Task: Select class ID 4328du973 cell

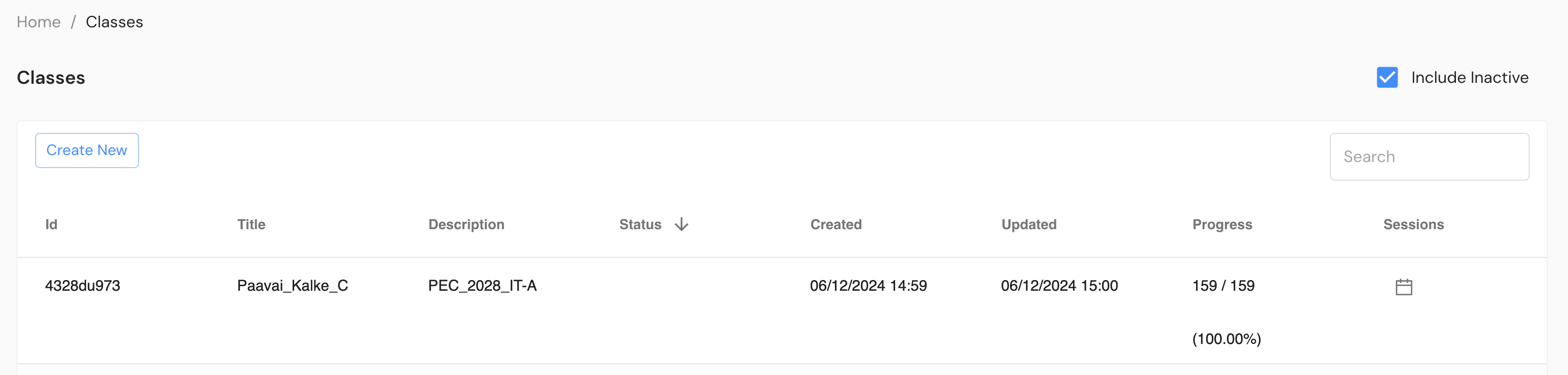Action: click(x=83, y=286)
